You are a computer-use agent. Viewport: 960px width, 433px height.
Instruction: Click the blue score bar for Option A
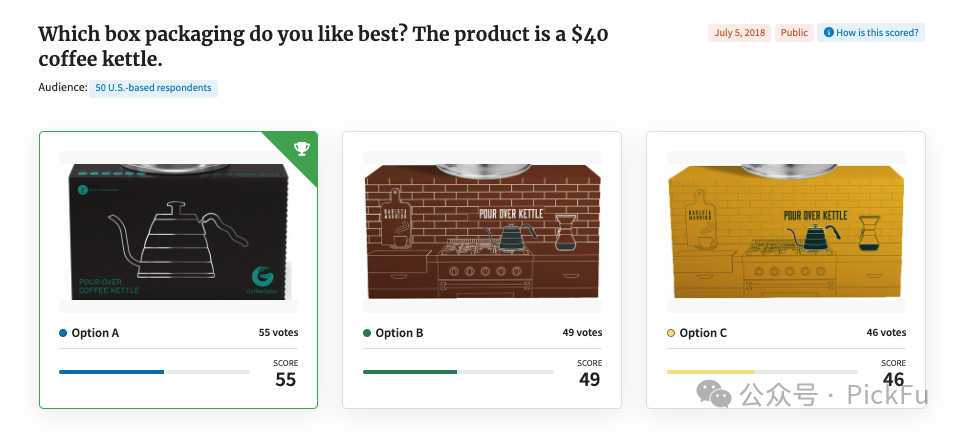pyautogui.click(x=111, y=372)
